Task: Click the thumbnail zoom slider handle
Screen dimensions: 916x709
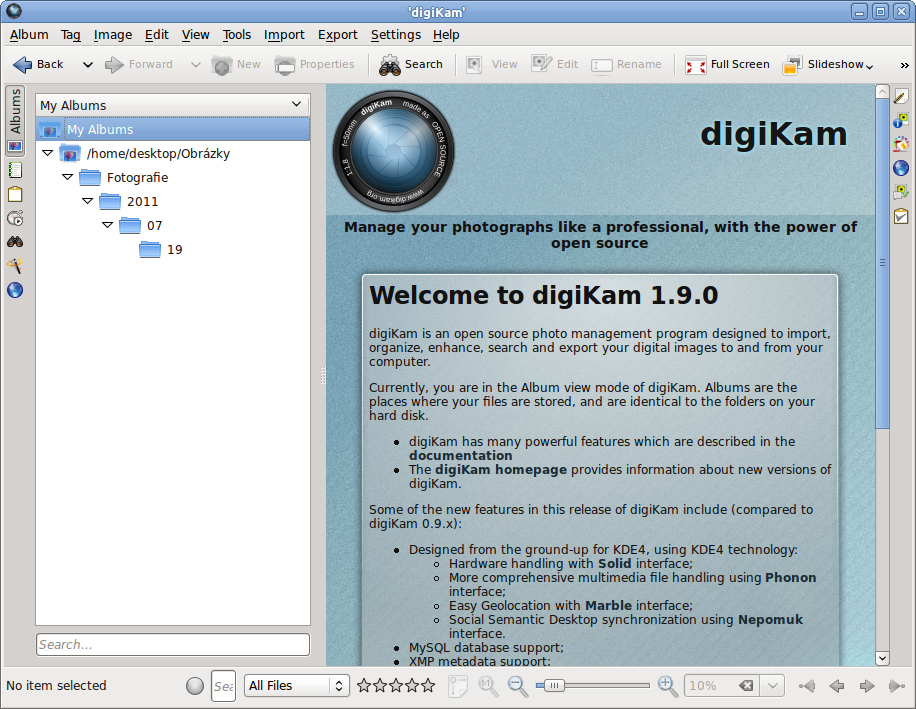Action: click(554, 686)
